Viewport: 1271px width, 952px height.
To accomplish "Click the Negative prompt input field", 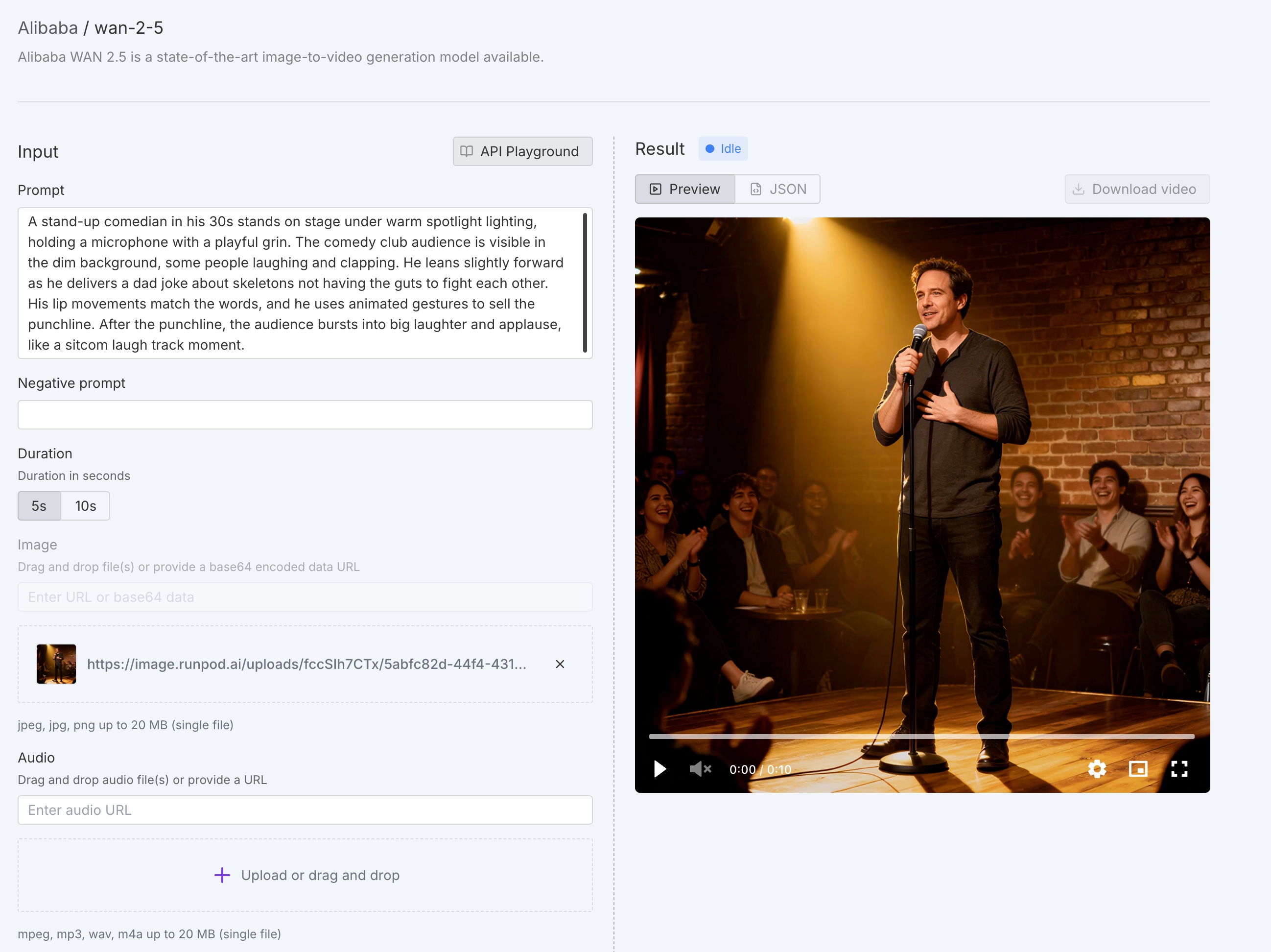I will (x=305, y=414).
